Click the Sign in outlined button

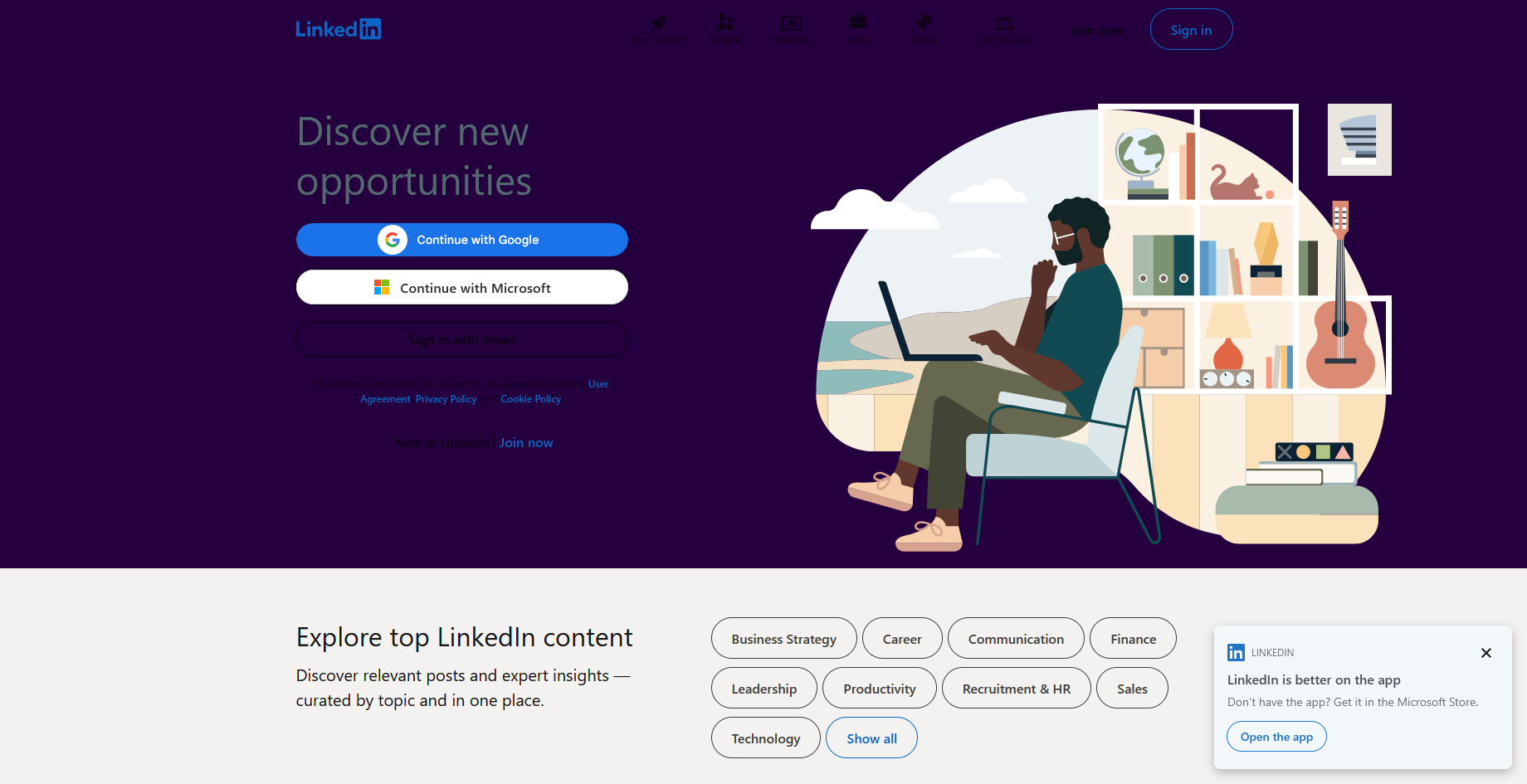(x=1191, y=29)
